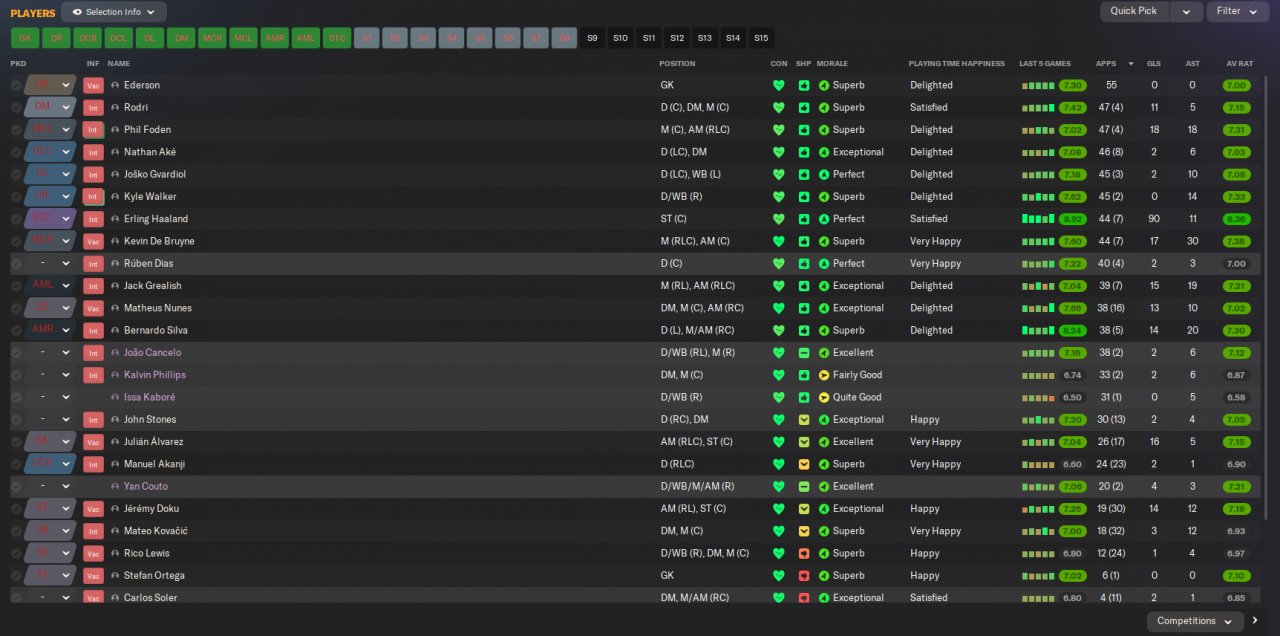Screen dimensions: 1280x636
Task: Open Erling Haaland's STC position dropdown
Action: pyautogui.click(x=50, y=219)
